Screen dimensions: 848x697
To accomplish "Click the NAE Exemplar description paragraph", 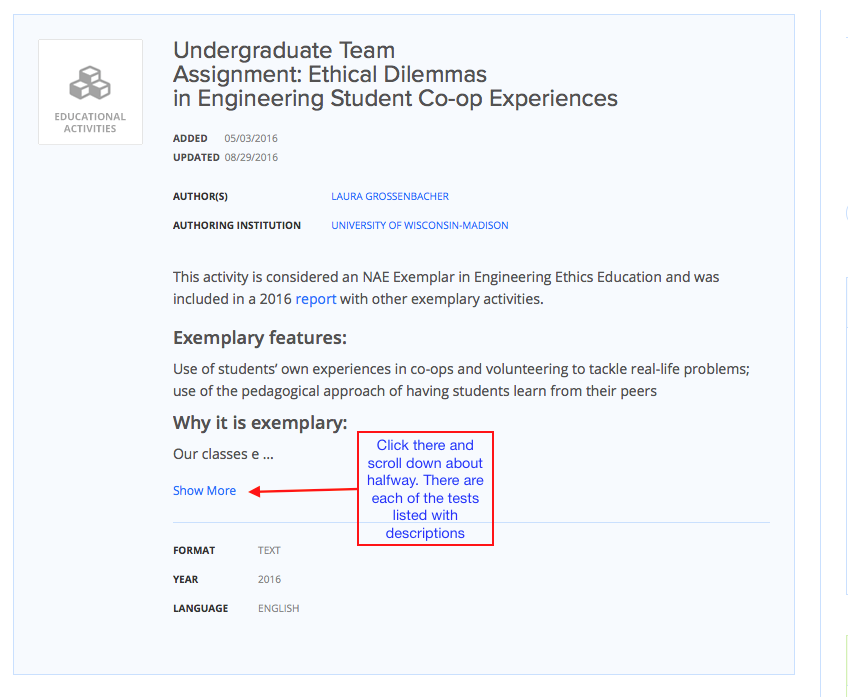I will 446,288.
